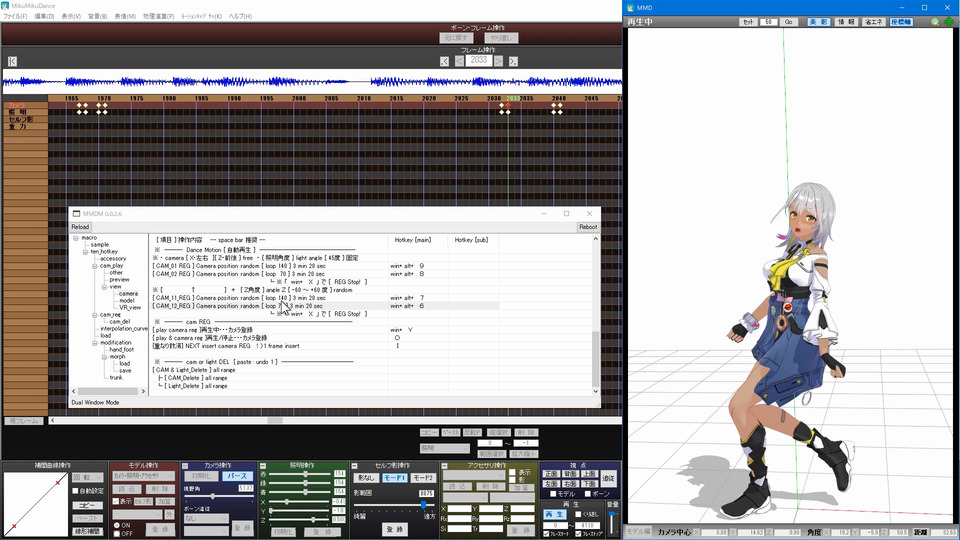Viewport: 960px width, 540px height.
Task: Select the ON radio button
Action: pyautogui.click(x=116, y=525)
